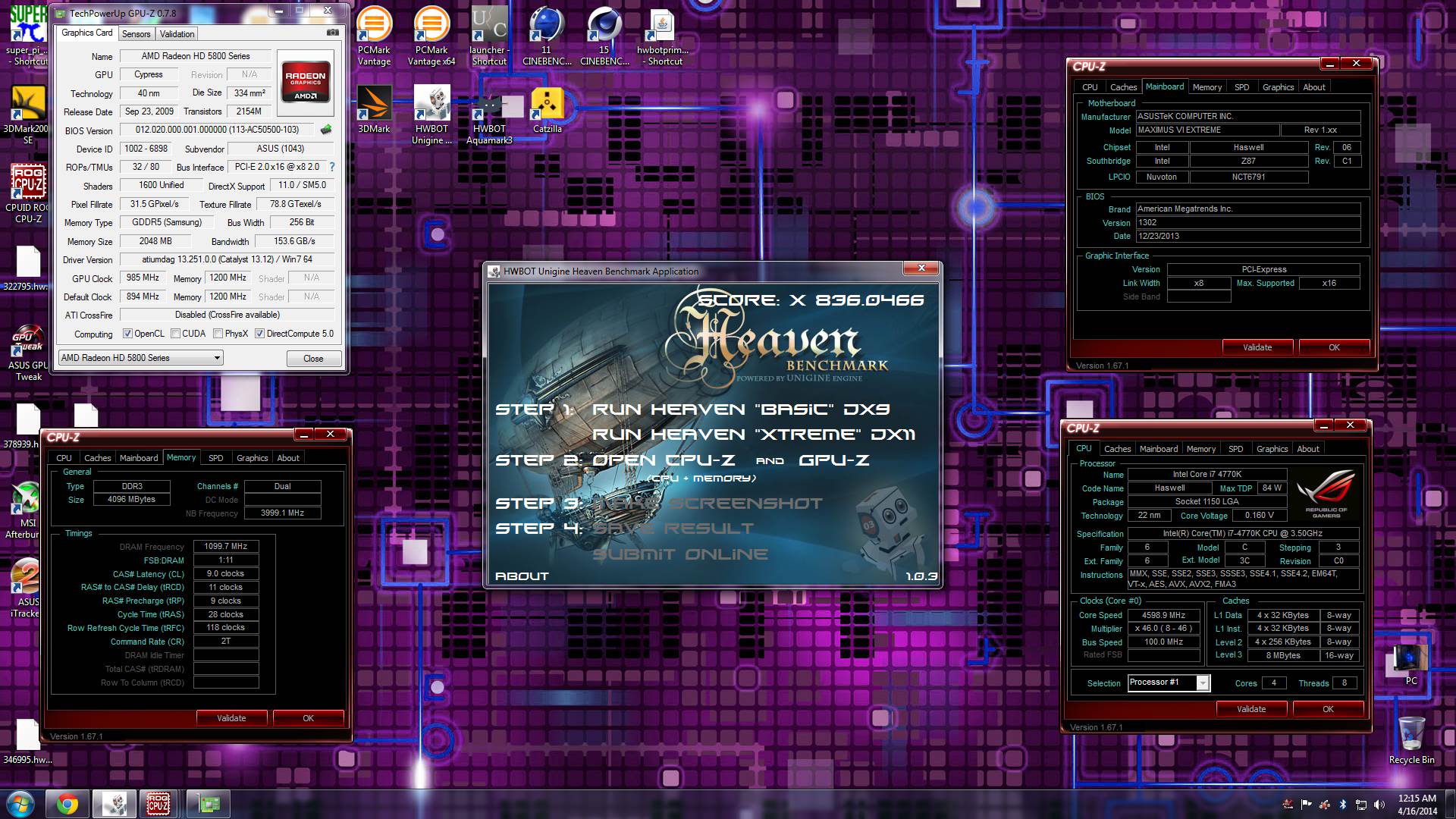Viewport: 1456px width, 819px height.
Task: Click Bus Interface question mark in GPU-Z
Action: (x=331, y=167)
